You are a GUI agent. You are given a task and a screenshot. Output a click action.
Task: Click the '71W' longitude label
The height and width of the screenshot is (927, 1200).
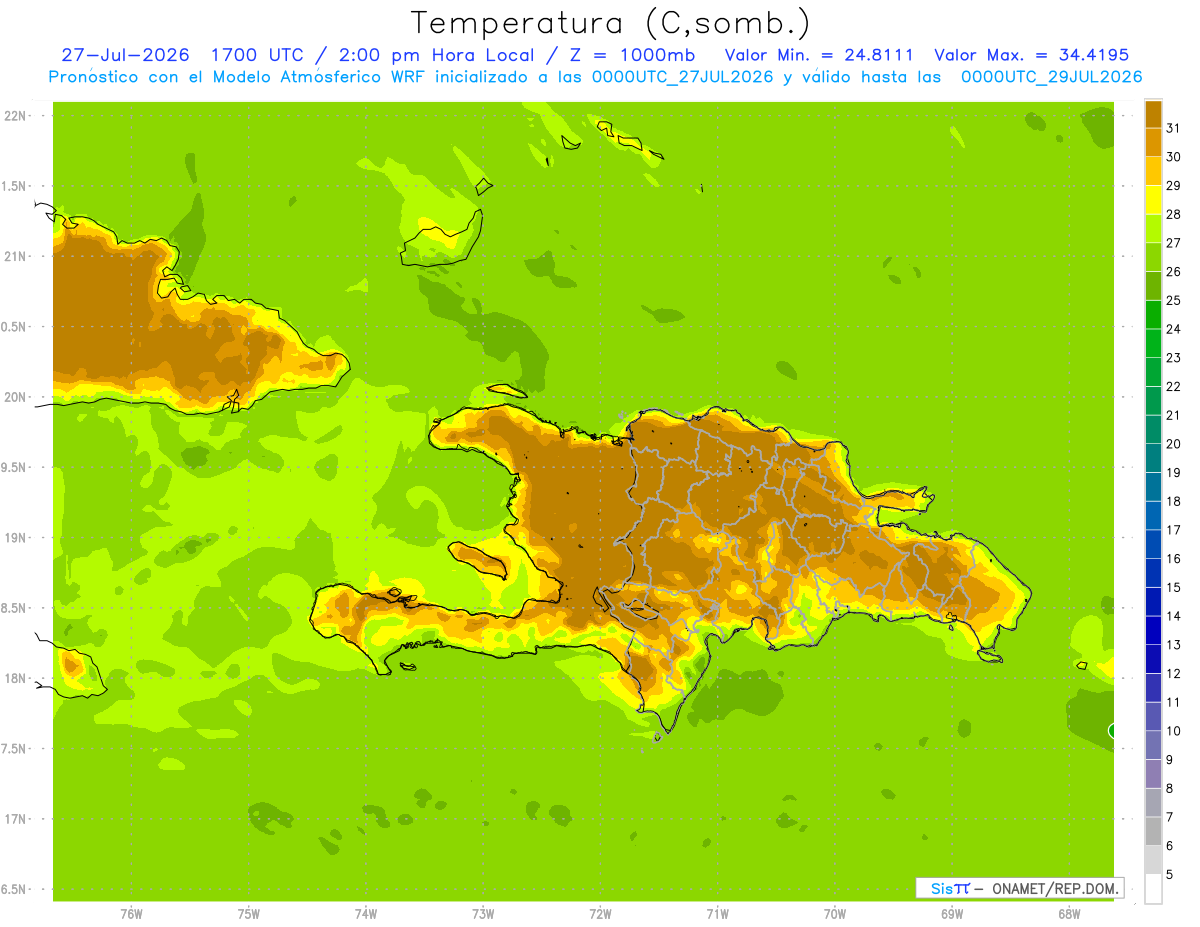pyautogui.click(x=717, y=914)
